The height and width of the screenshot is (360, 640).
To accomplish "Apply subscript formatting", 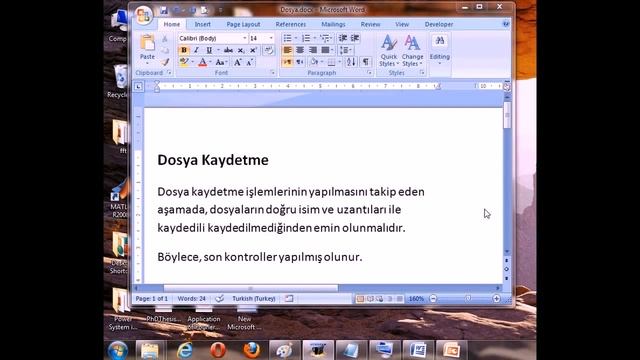I will [x=241, y=50].
